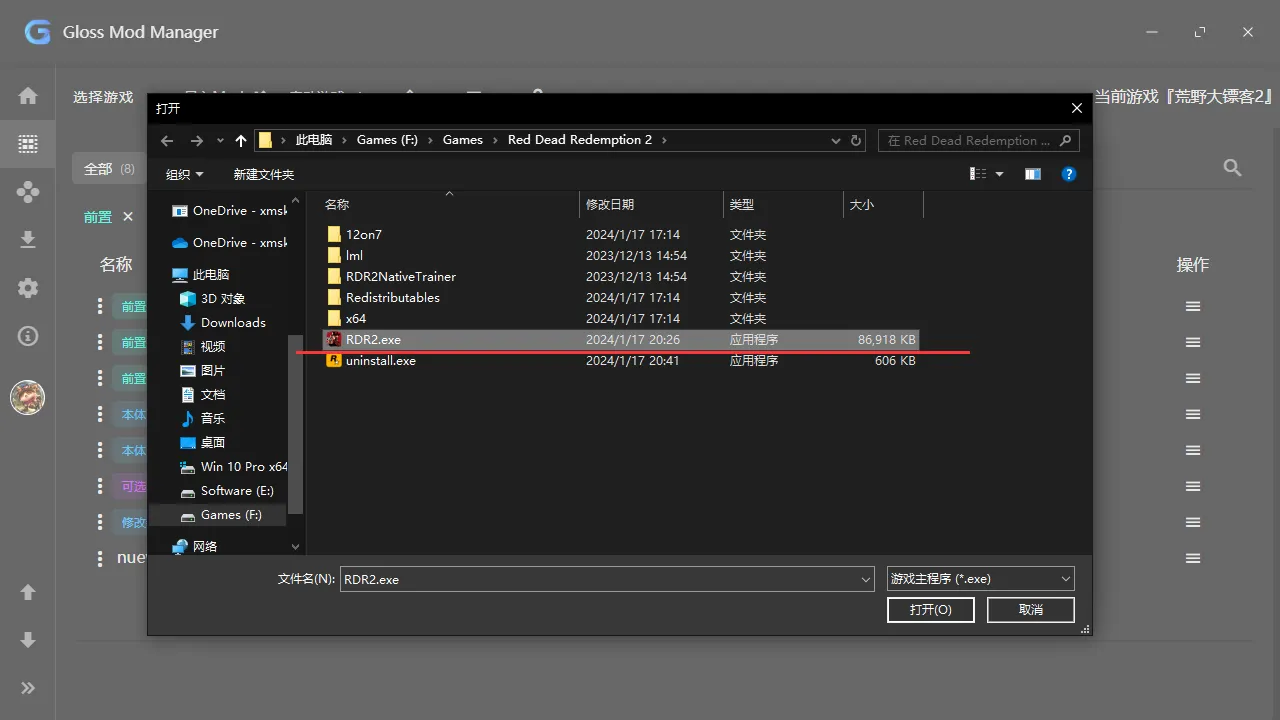Screen dimensions: 1280x720
Task: Open Gloss Mod Manager settings gear
Action: (x=28, y=288)
